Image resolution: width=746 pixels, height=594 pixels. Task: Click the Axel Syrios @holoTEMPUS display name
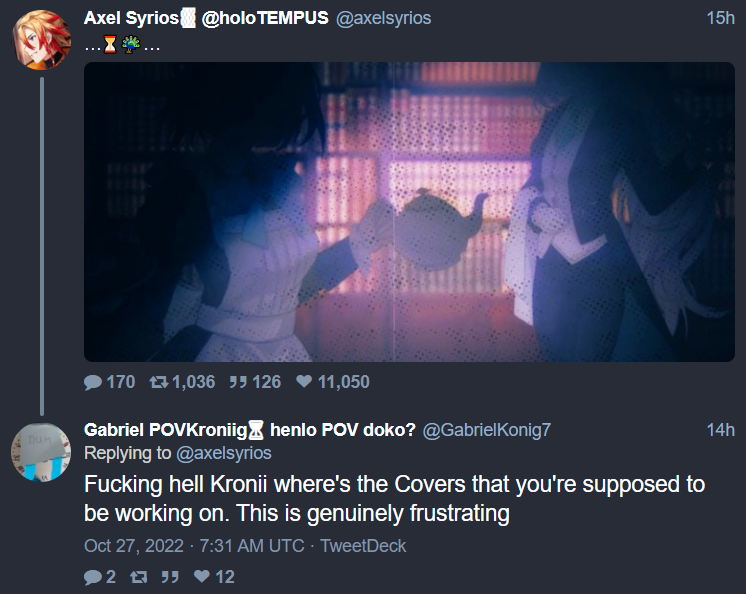206,18
